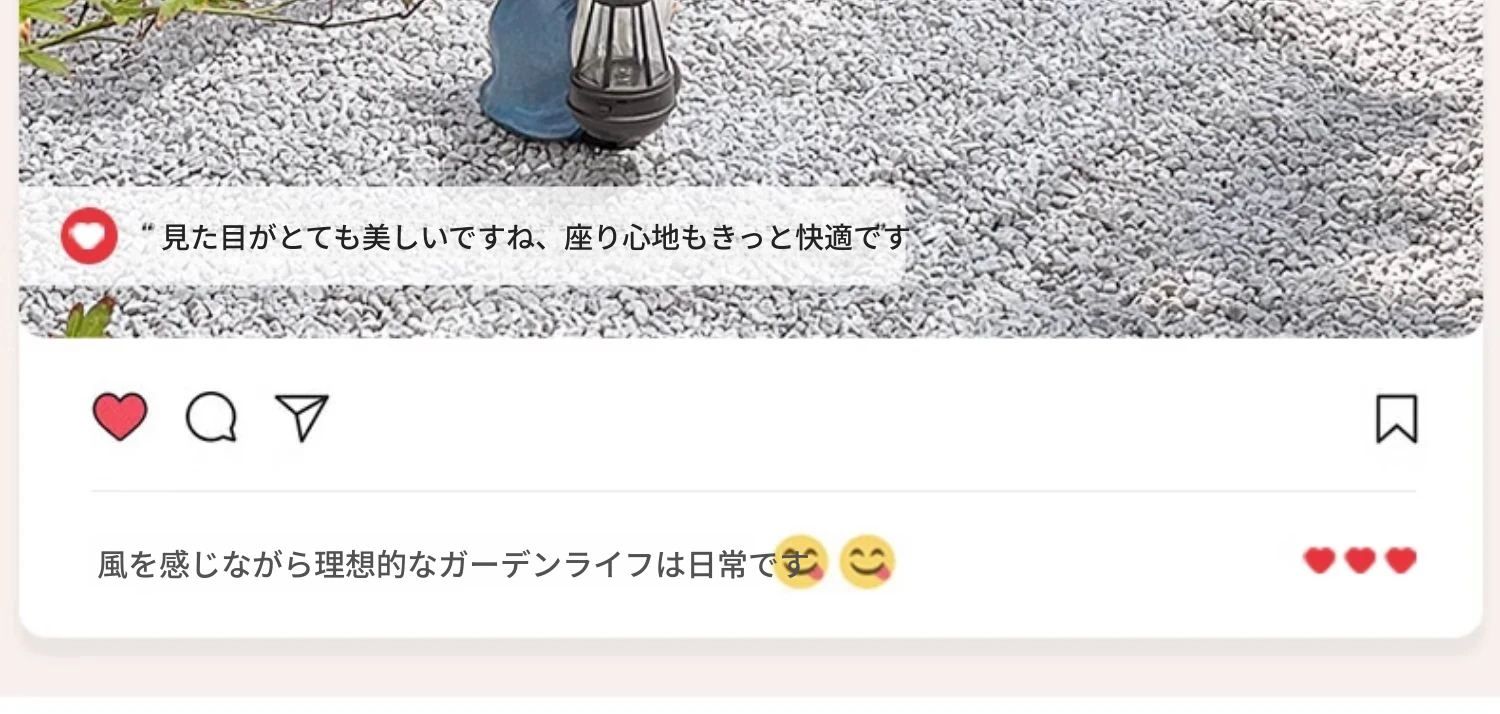Click the pink background below the post card
1500x714 pixels.
750,670
